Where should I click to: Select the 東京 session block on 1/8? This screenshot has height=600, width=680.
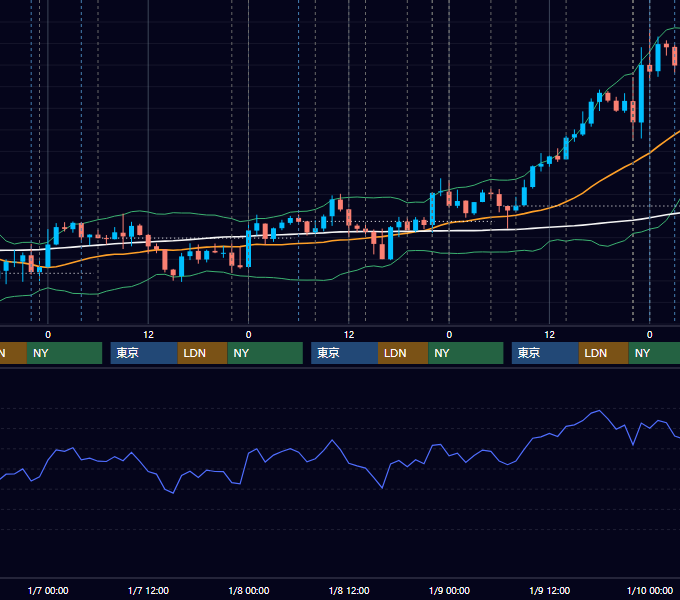[x=345, y=353]
